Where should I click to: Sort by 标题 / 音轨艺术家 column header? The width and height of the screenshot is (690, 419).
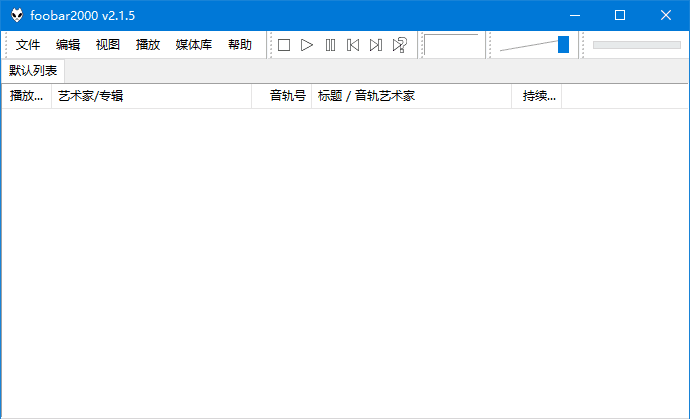pyautogui.click(x=411, y=96)
